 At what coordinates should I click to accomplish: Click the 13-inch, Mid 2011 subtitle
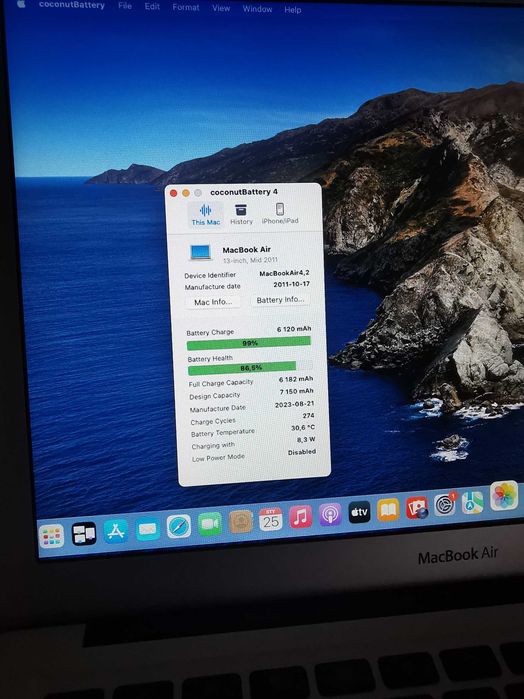[x=250, y=260]
